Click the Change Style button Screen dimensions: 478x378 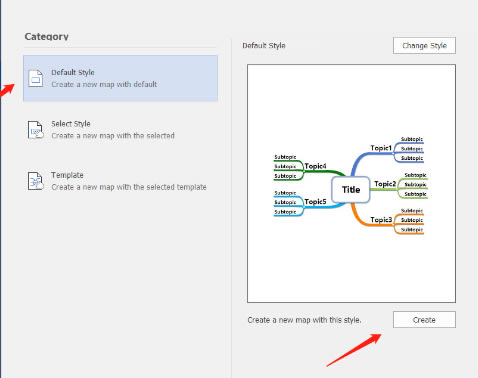[x=424, y=45]
